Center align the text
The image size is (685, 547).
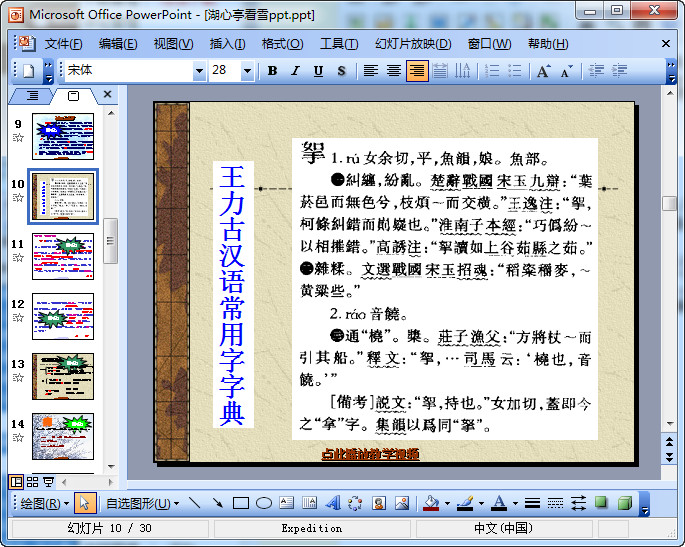[394, 70]
